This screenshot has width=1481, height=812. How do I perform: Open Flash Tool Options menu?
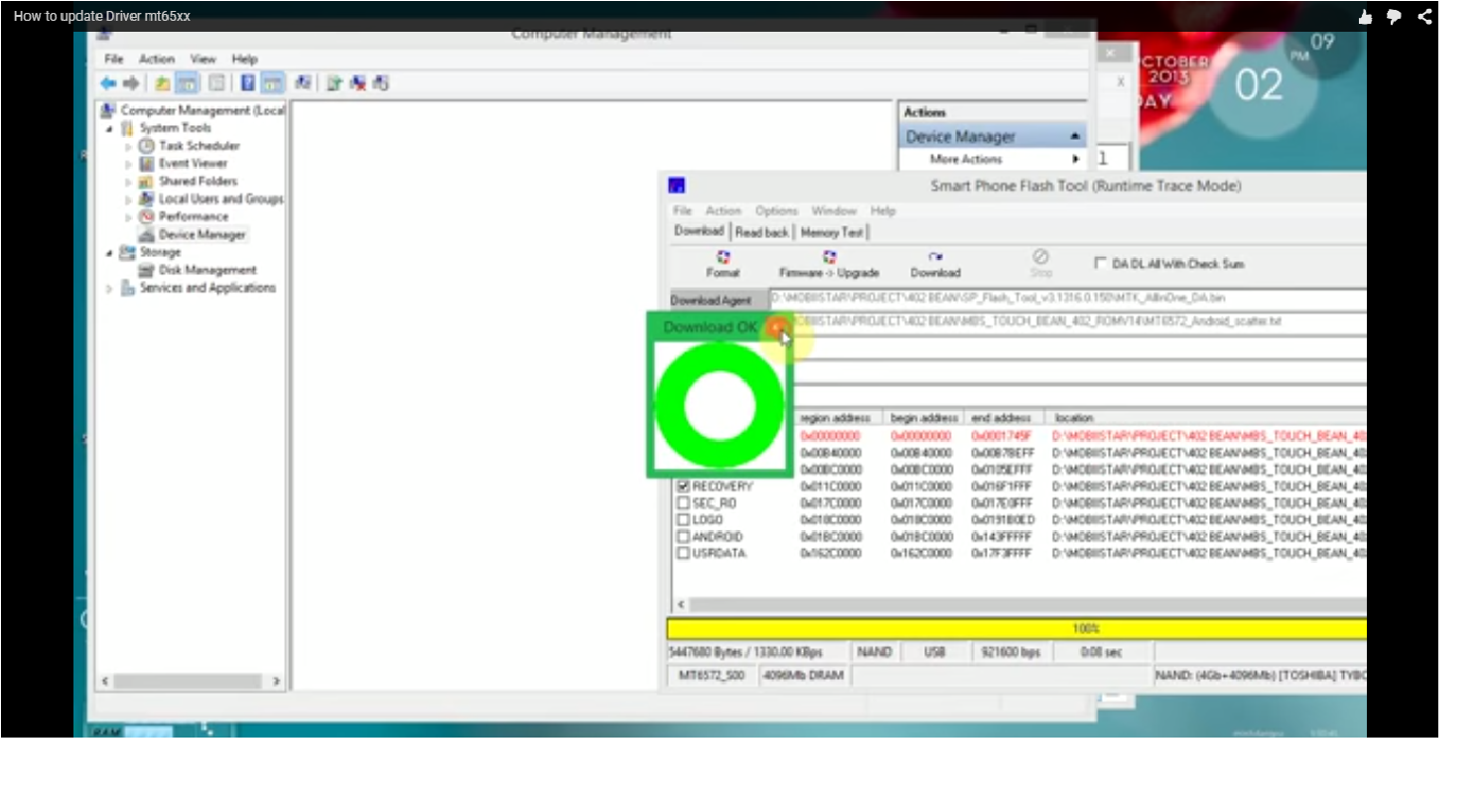click(x=776, y=210)
